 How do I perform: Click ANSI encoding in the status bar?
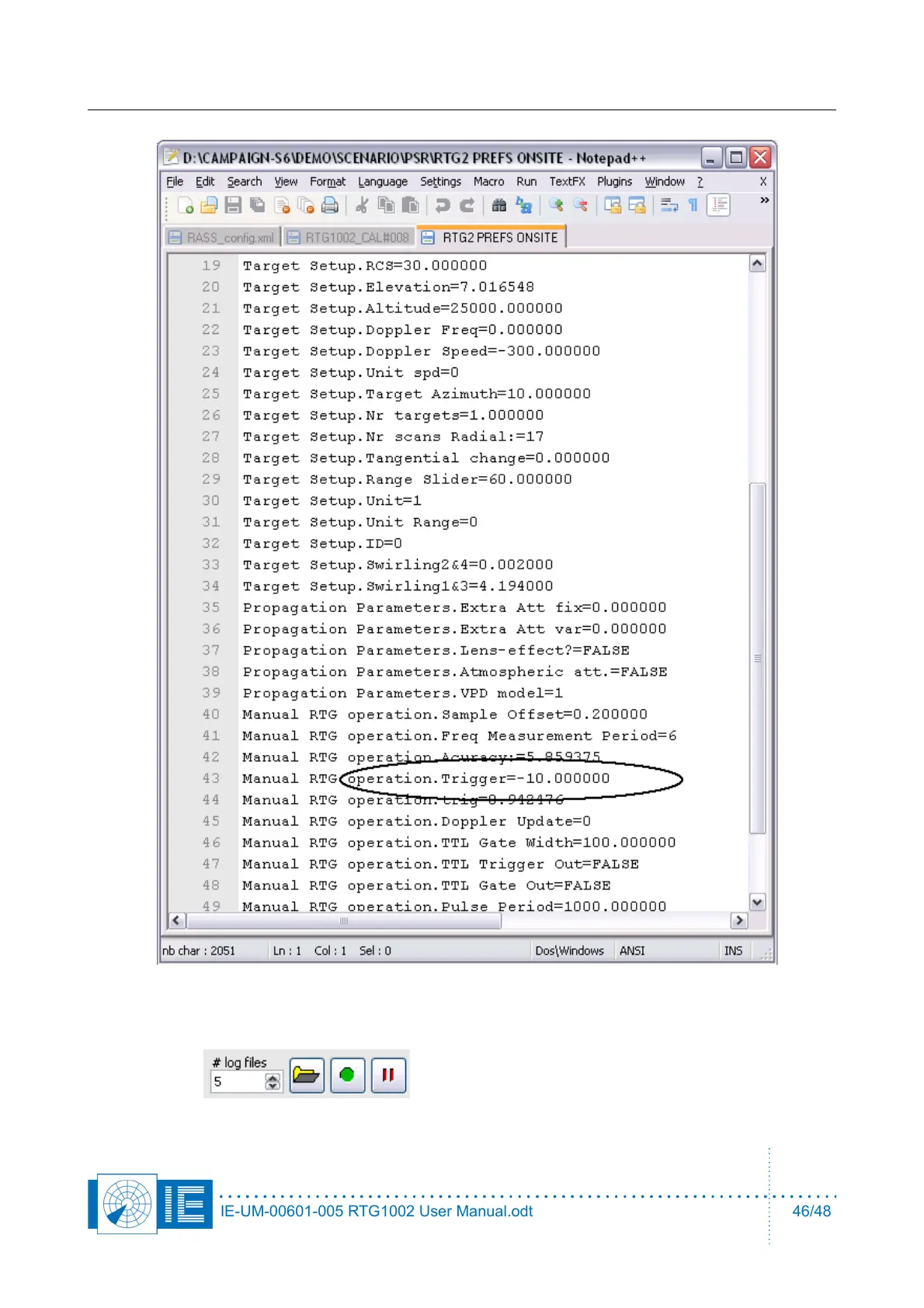click(x=632, y=951)
